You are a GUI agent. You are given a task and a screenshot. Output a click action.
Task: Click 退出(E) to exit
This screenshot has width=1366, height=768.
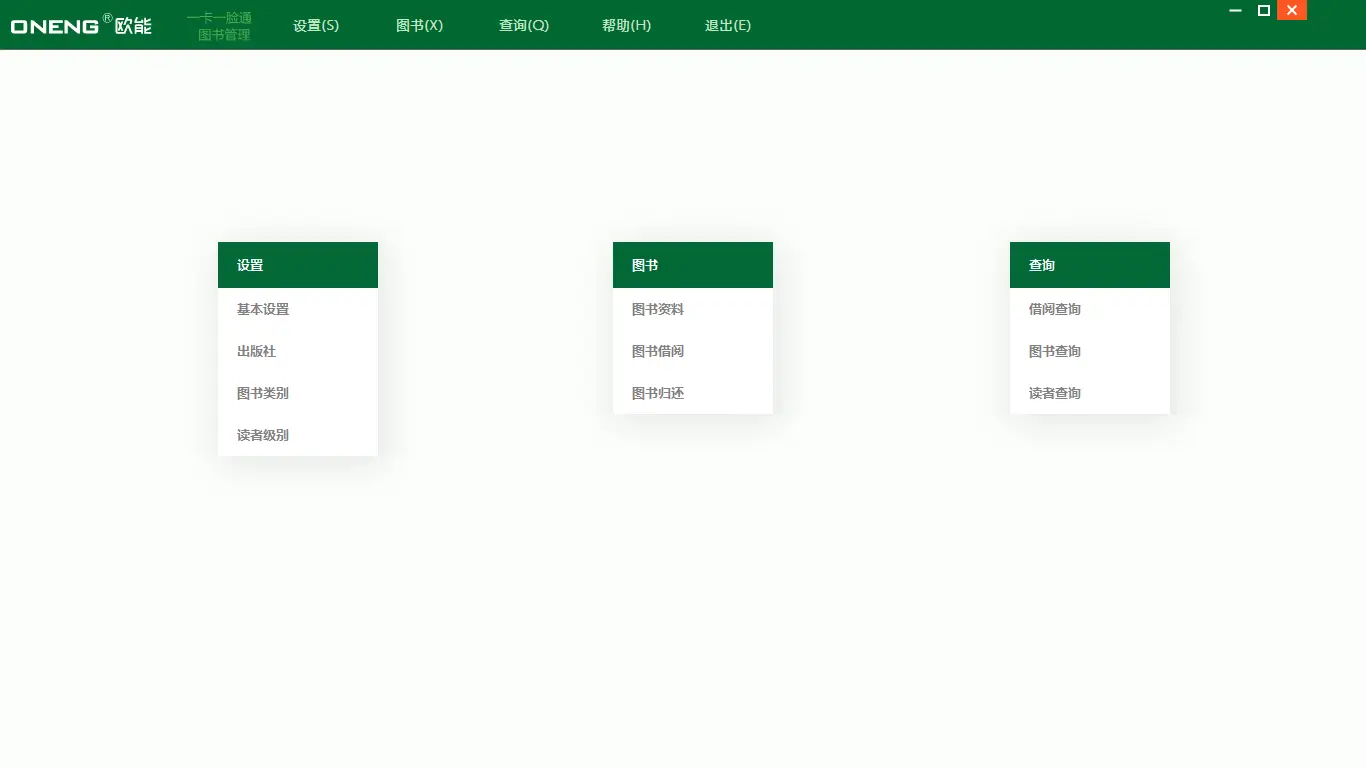(x=728, y=25)
